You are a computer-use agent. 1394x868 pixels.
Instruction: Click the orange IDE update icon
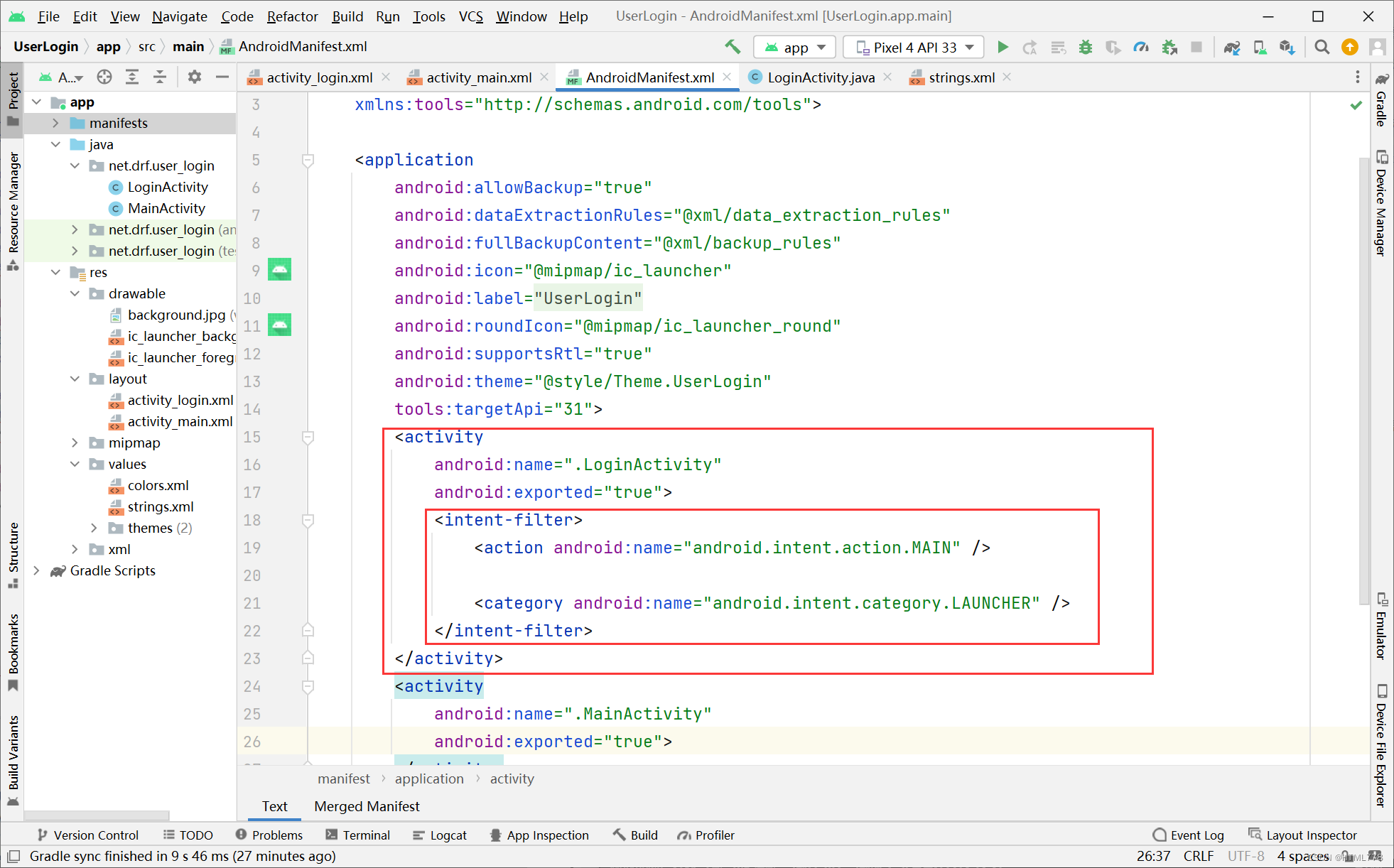[1349, 47]
